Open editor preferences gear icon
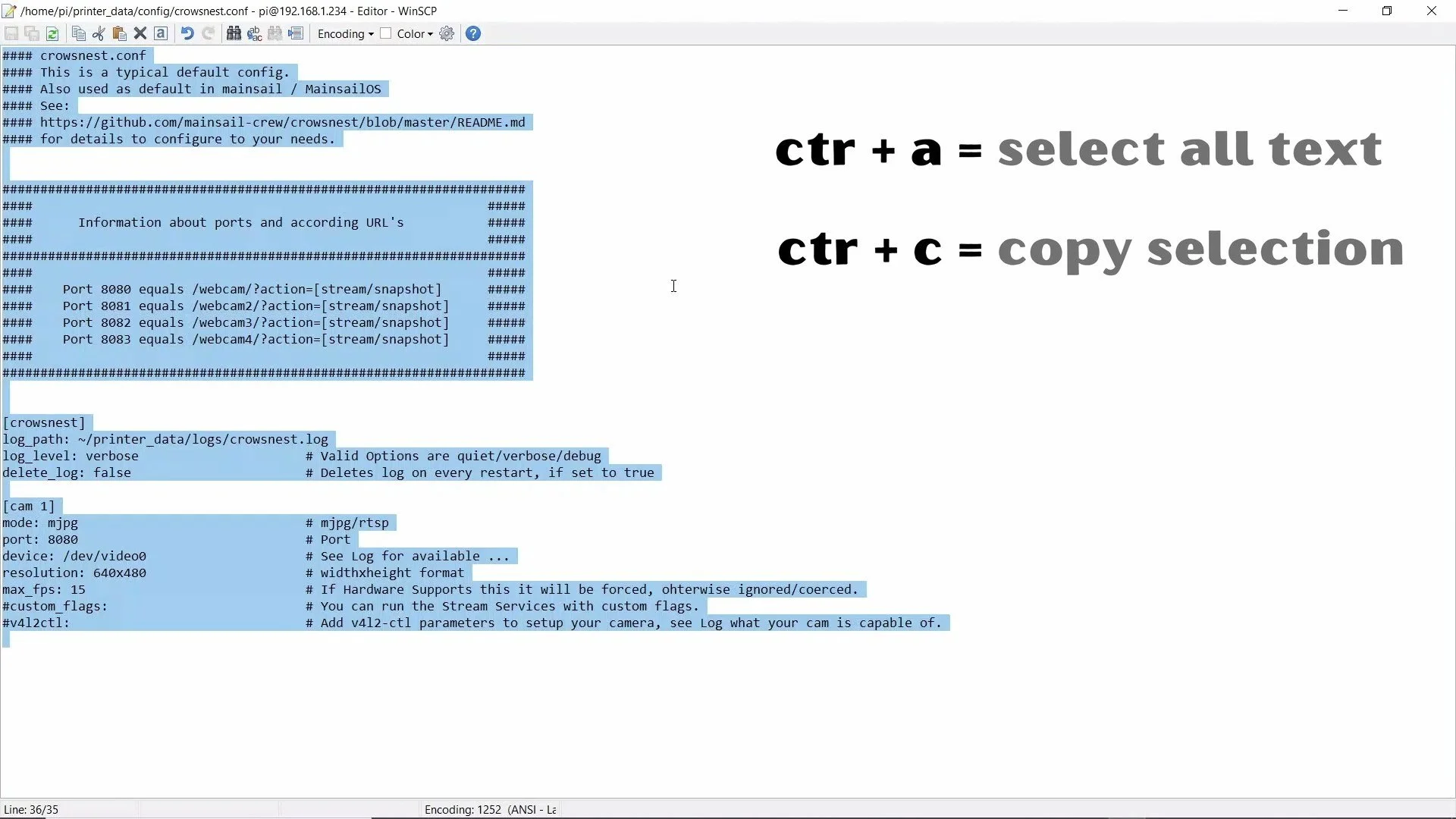 (447, 33)
